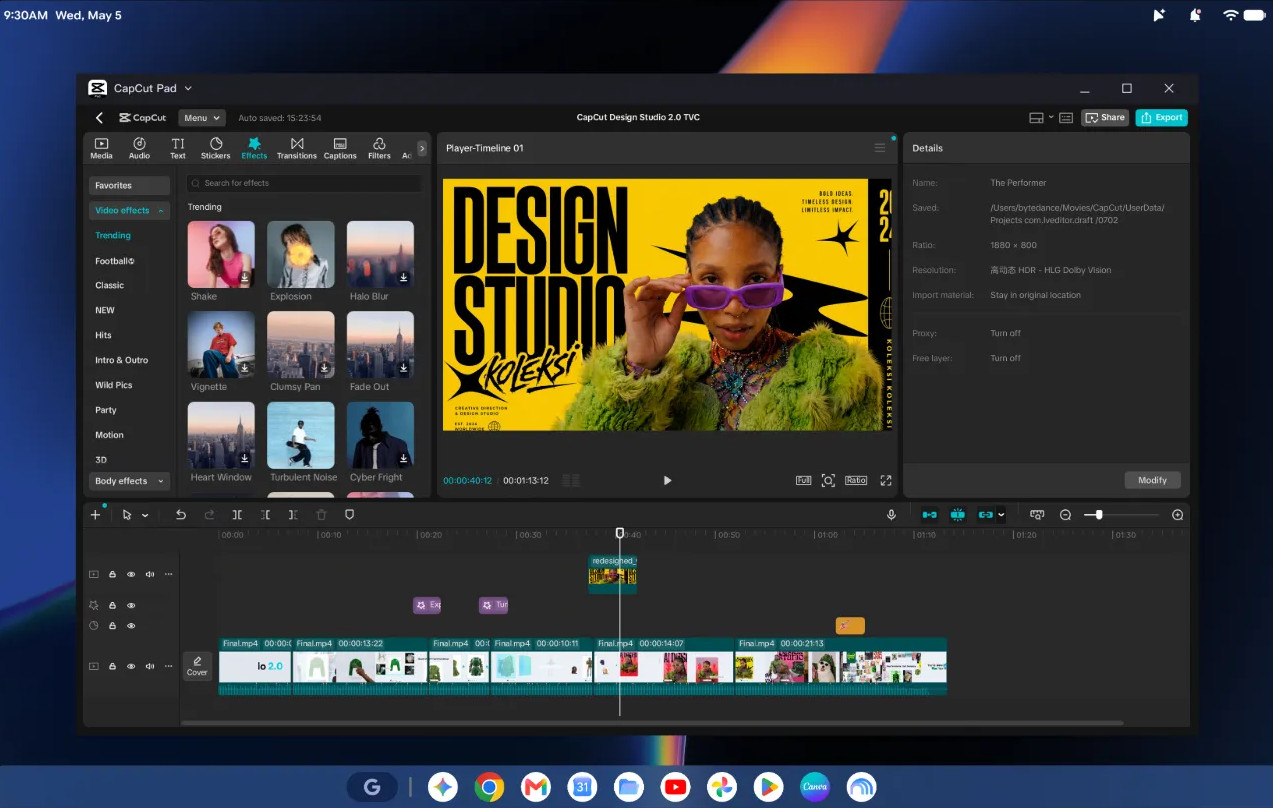Open the Audio tab
The height and width of the screenshot is (808, 1273).
point(139,148)
